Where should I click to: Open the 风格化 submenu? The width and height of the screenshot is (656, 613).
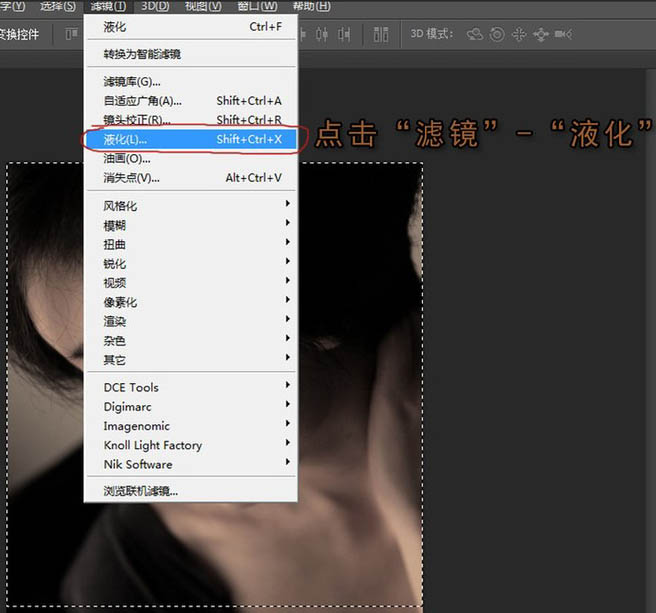[x=191, y=205]
